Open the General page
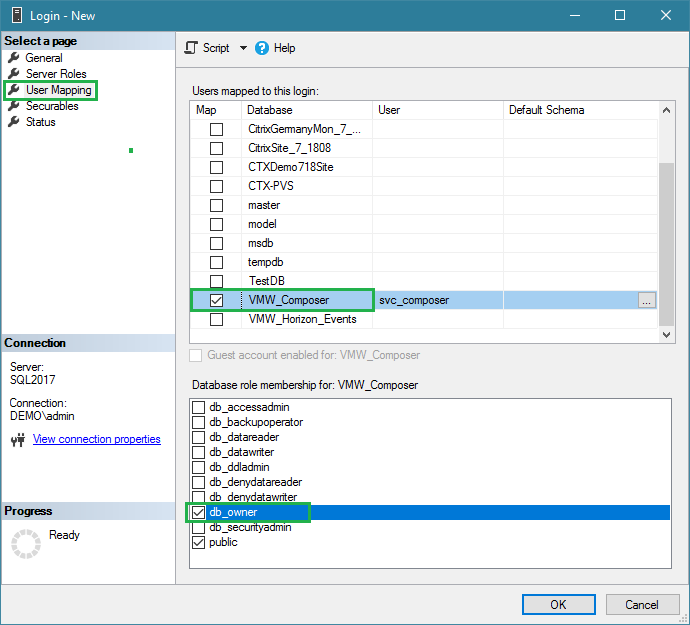Image resolution: width=690 pixels, height=625 pixels. [x=44, y=58]
